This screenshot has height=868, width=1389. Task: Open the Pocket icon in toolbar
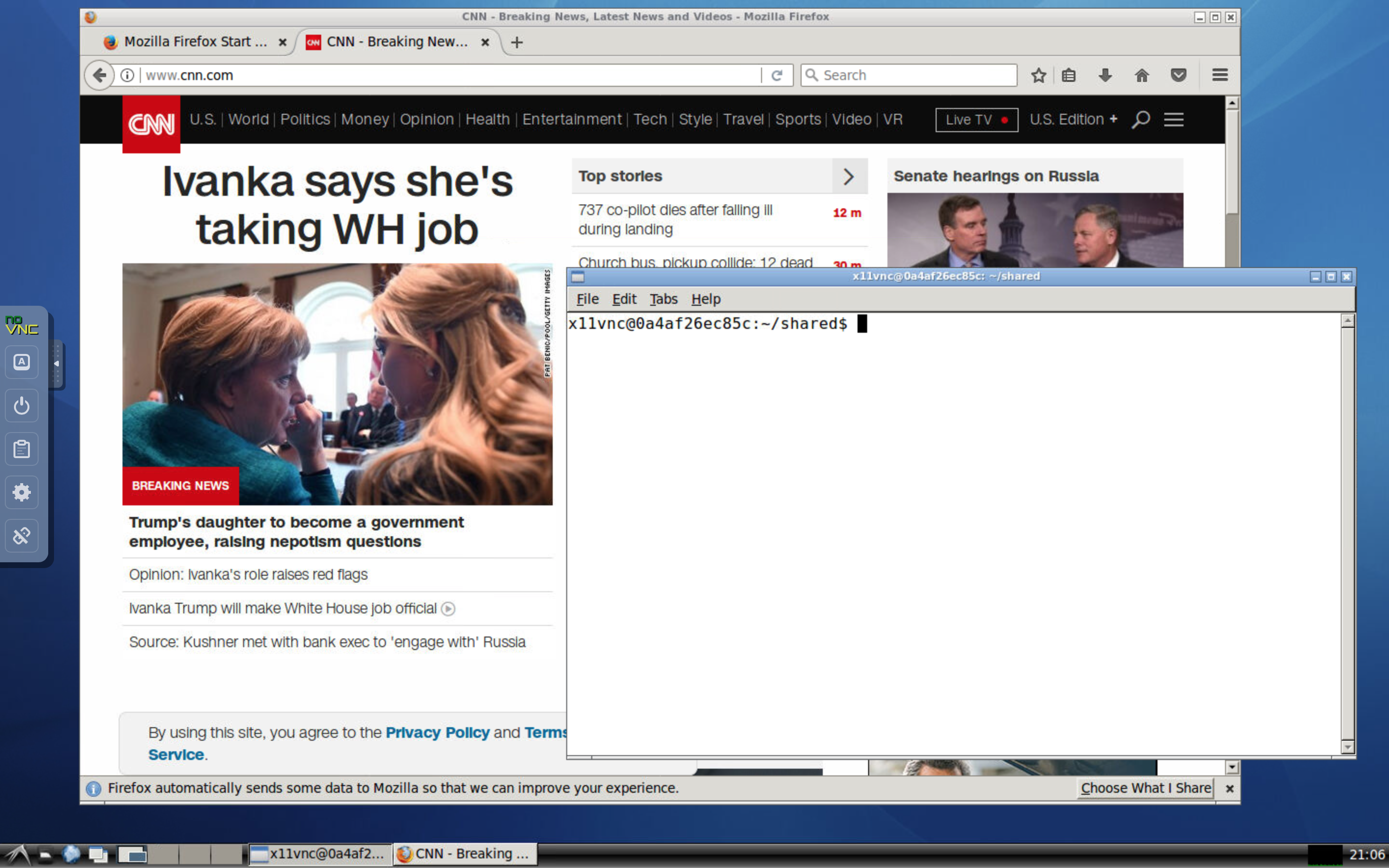pos(1178,75)
